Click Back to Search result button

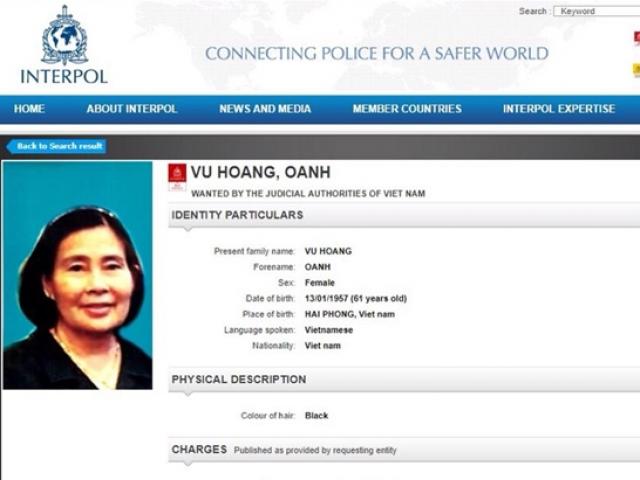pos(57,146)
